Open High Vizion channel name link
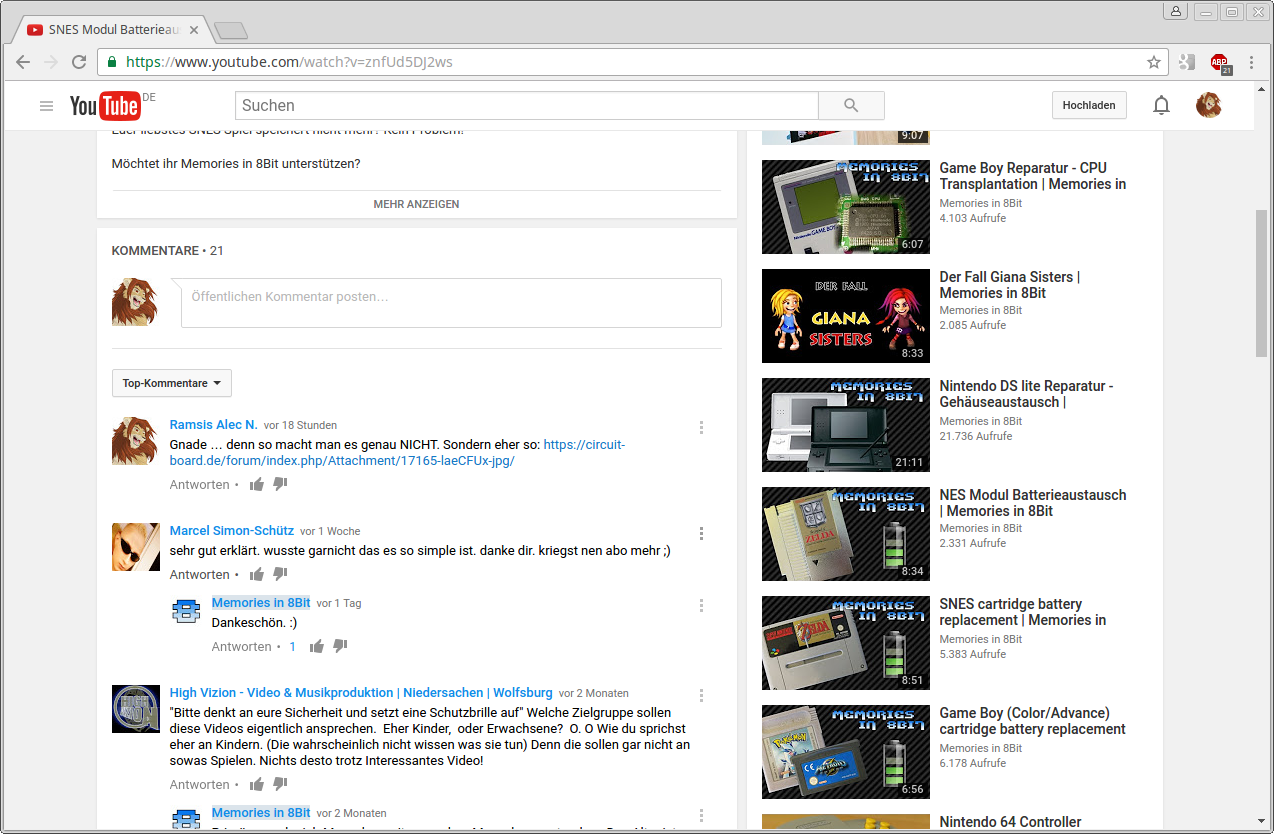 [x=361, y=692]
